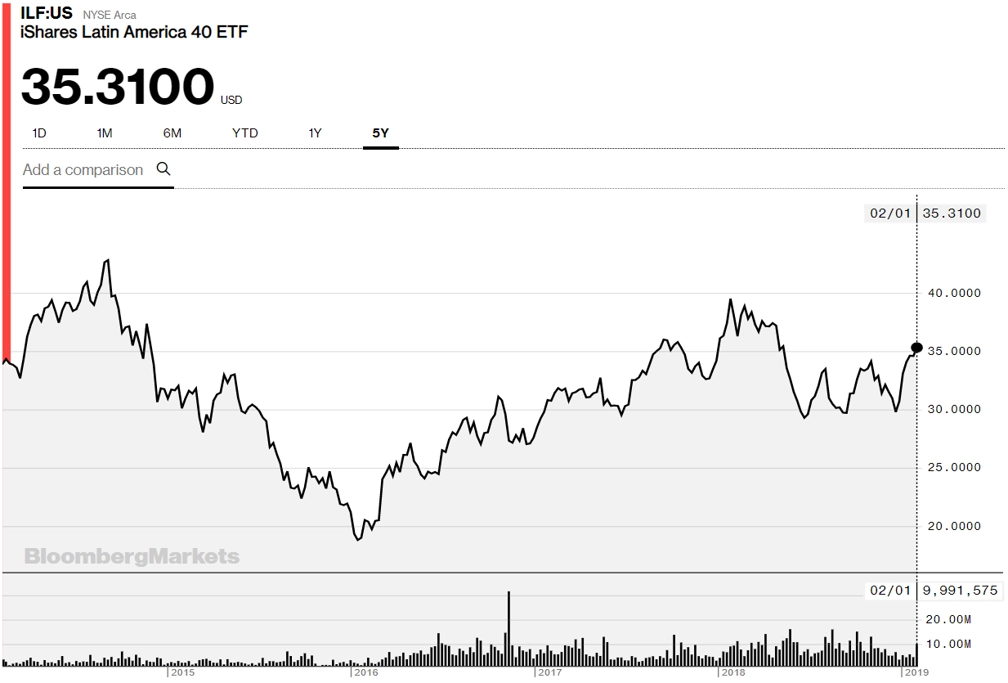Open the YTD chart view
The image size is (1008, 683).
click(245, 133)
